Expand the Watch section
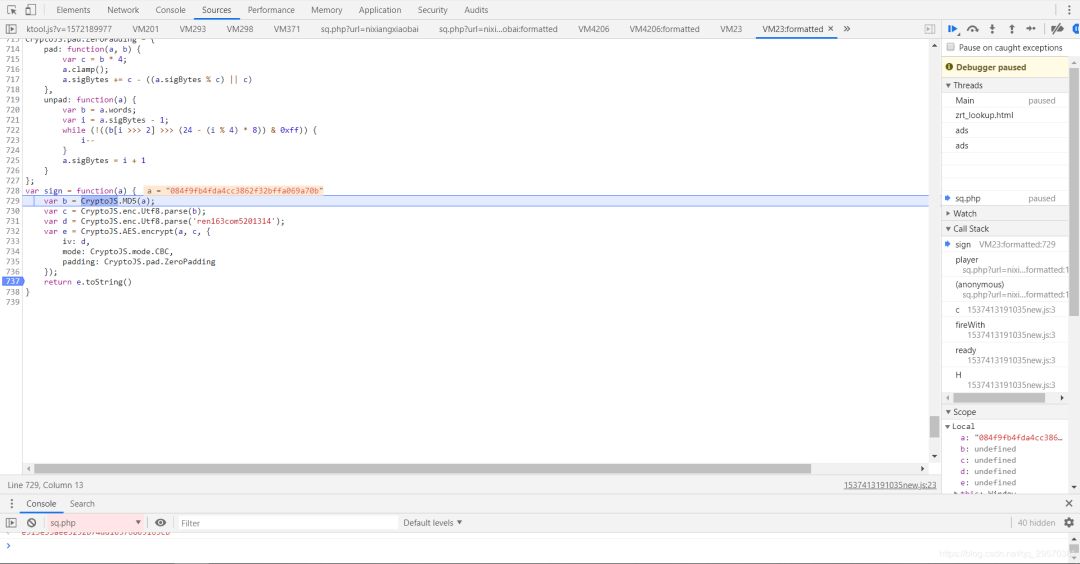This screenshot has width=1080, height=564. coord(964,214)
